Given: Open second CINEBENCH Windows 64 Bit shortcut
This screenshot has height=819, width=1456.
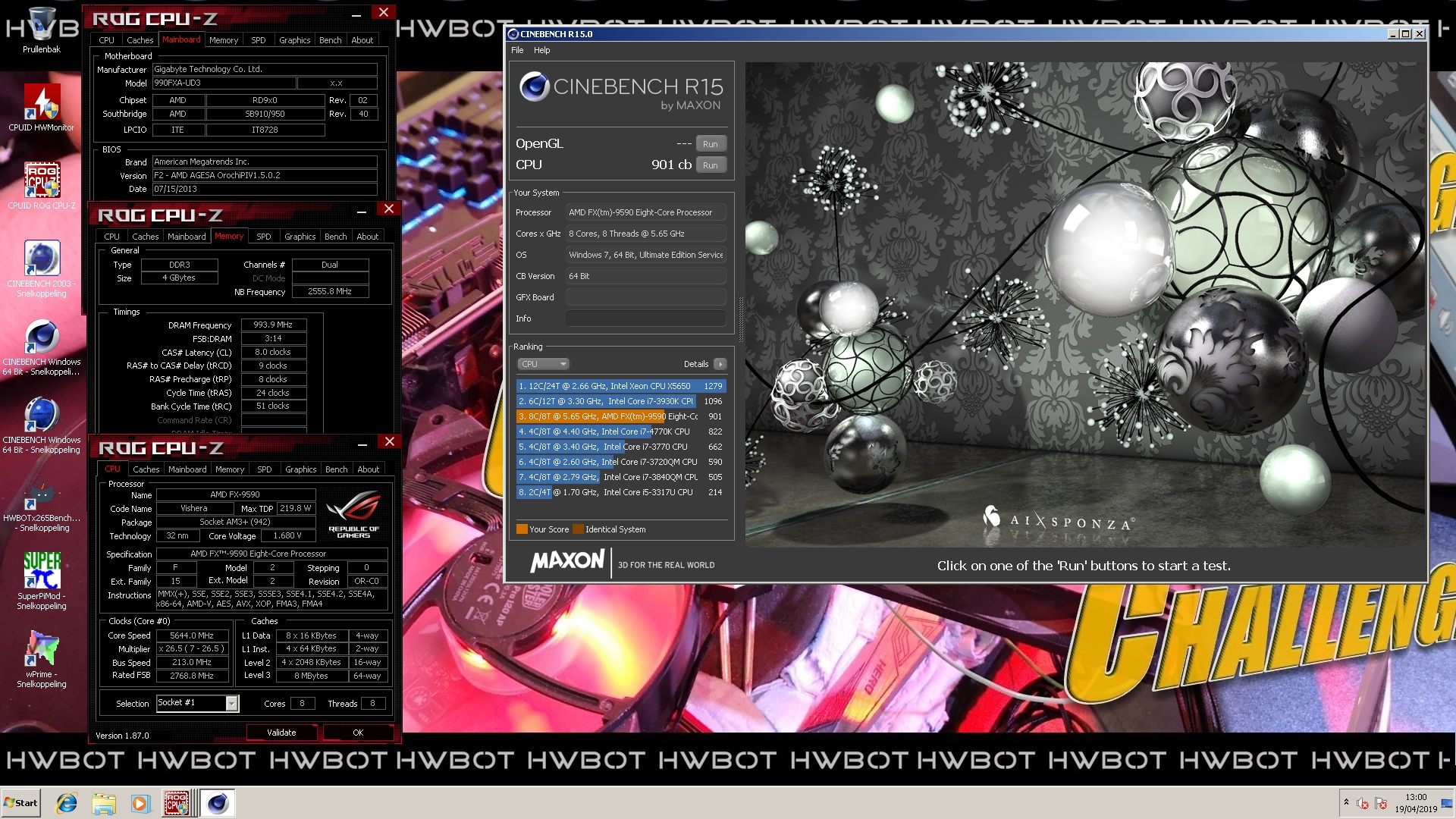Looking at the screenshot, I should click(42, 425).
